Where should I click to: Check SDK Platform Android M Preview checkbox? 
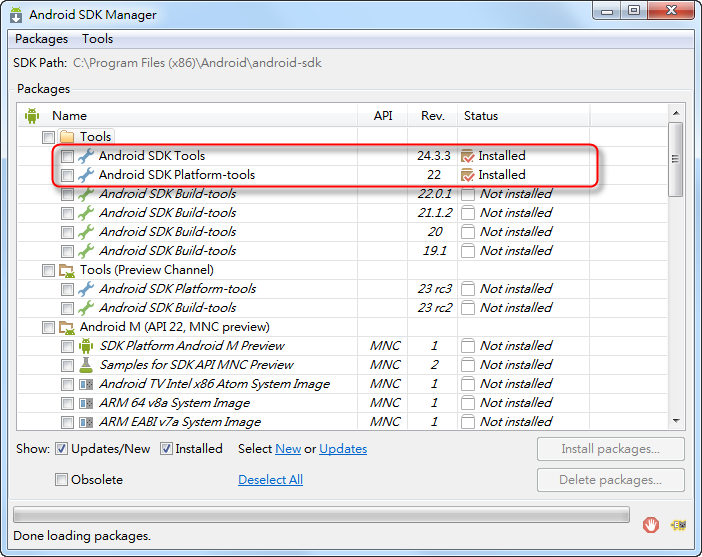[67, 346]
